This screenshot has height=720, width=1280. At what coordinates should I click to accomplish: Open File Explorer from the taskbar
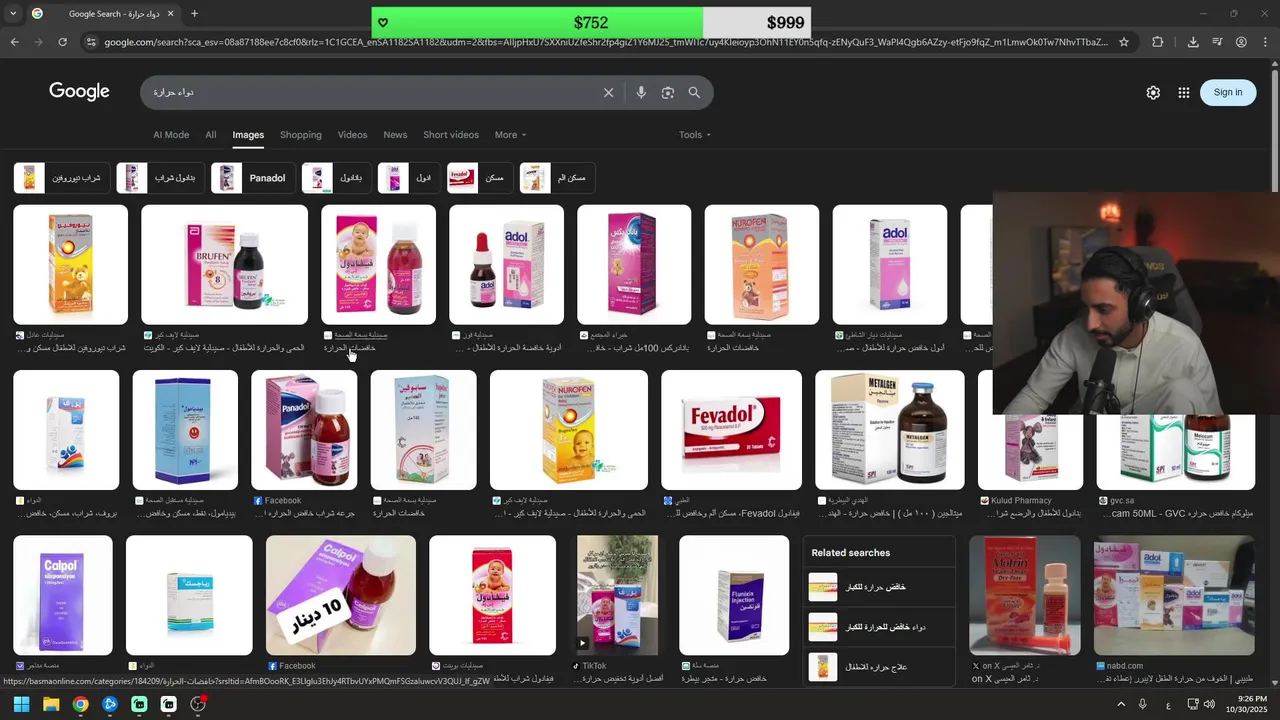(51, 704)
